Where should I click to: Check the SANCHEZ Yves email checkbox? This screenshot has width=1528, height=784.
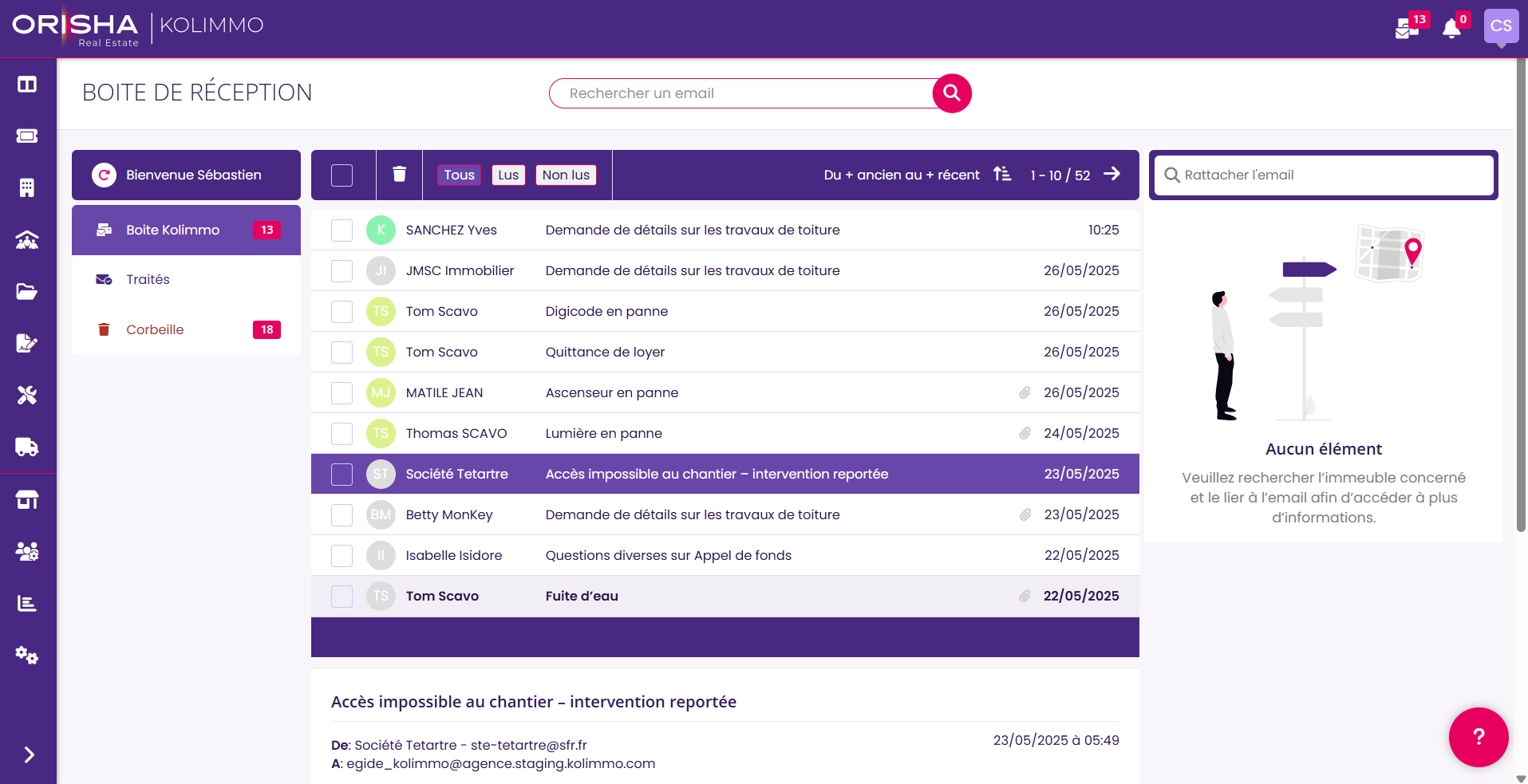tap(342, 230)
